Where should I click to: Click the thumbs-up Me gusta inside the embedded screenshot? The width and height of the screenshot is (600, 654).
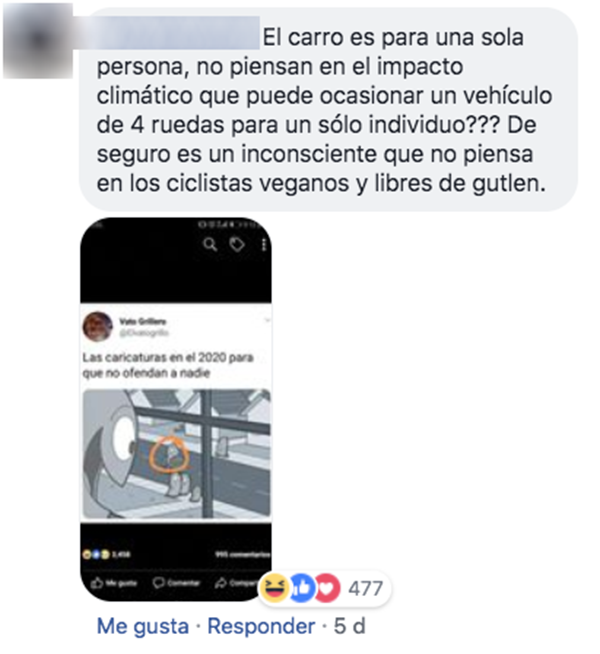[113, 583]
